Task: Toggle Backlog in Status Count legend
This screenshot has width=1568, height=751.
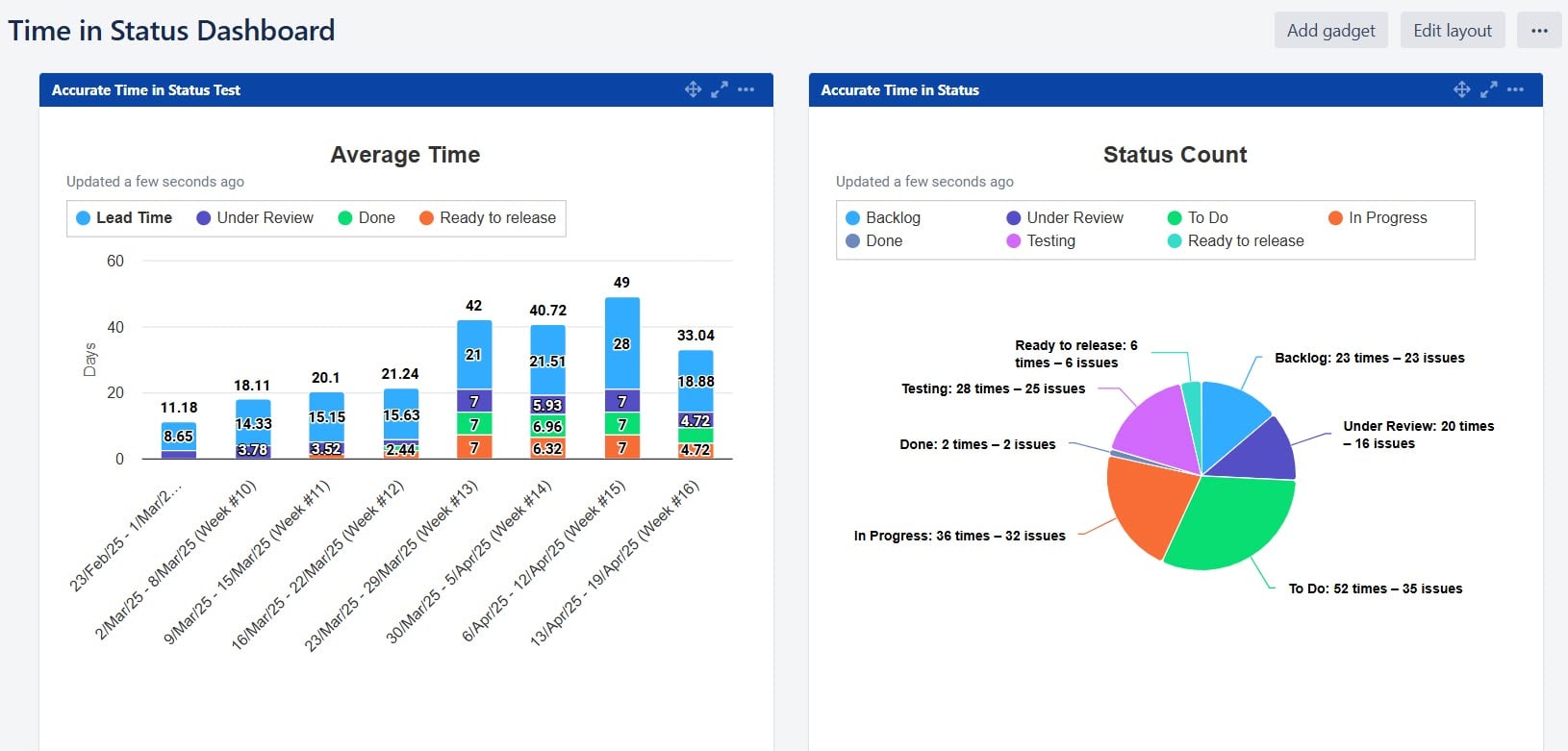Action: click(883, 218)
